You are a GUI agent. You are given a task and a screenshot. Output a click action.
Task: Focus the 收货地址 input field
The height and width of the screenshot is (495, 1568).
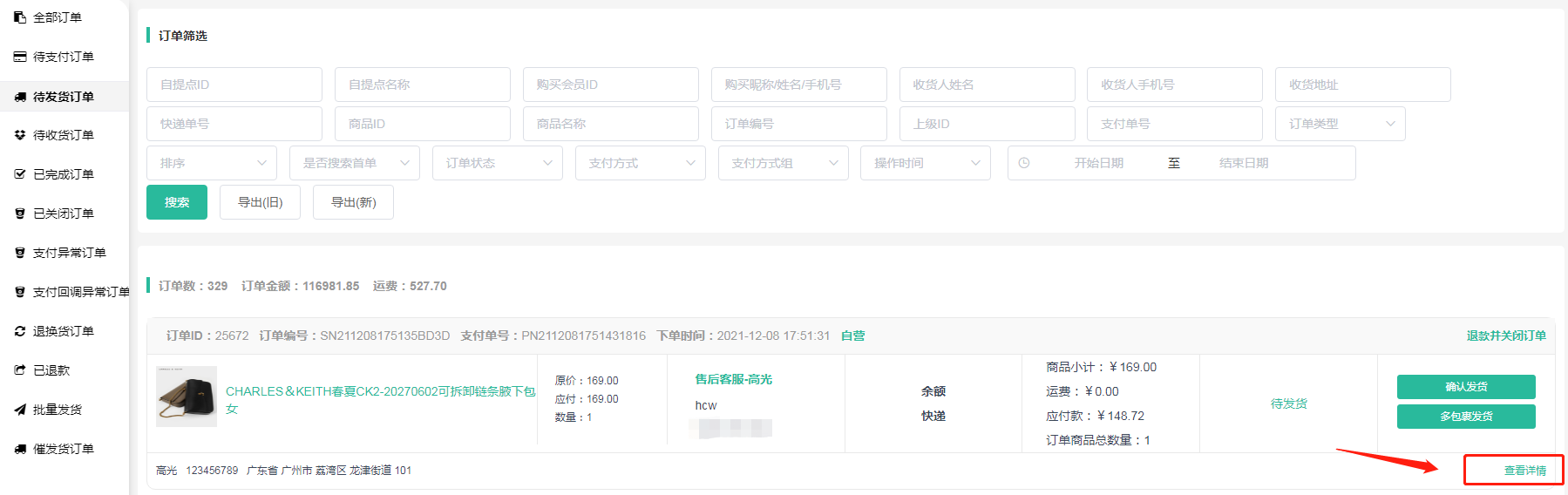point(1363,85)
